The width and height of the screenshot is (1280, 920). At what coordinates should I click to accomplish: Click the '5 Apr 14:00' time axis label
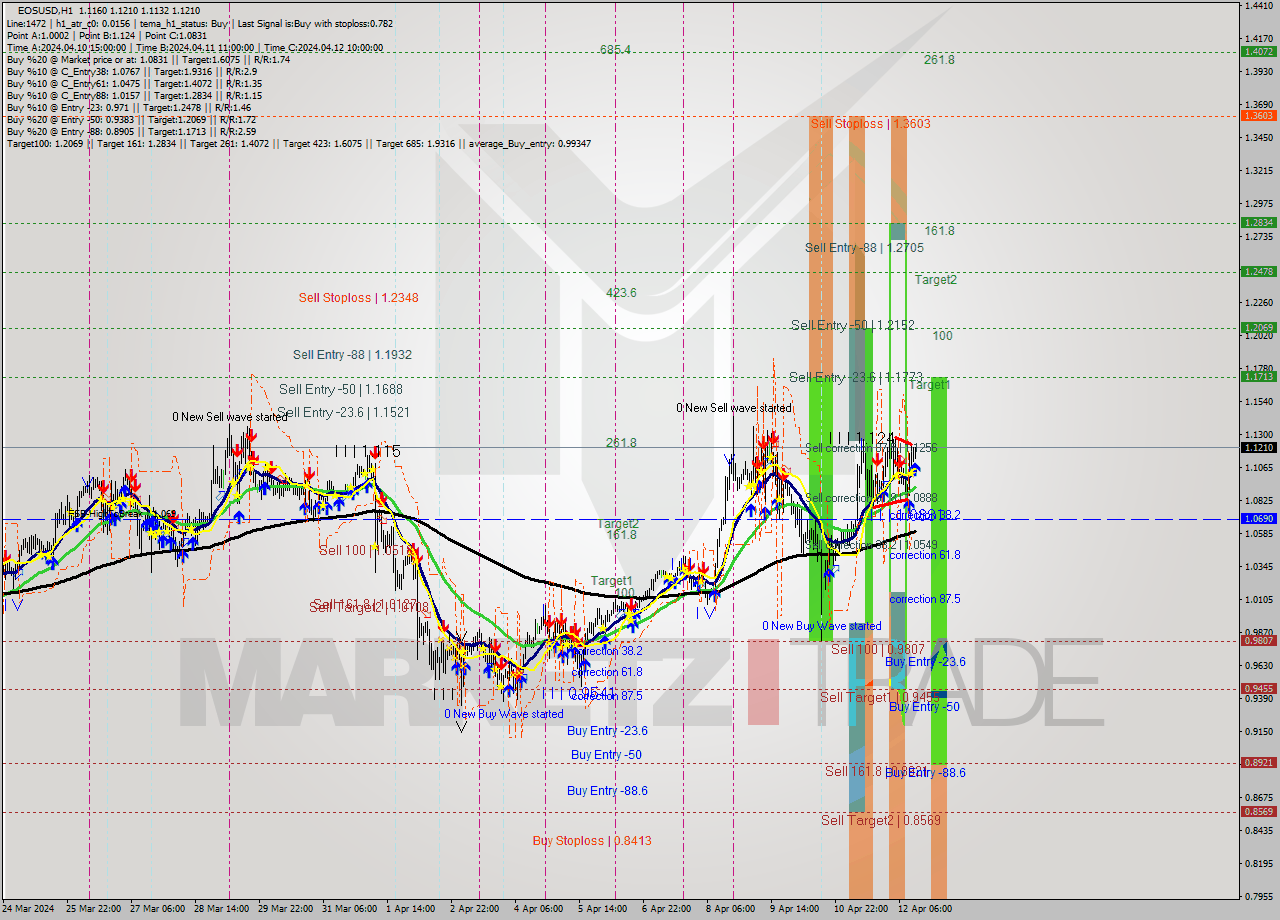point(601,909)
